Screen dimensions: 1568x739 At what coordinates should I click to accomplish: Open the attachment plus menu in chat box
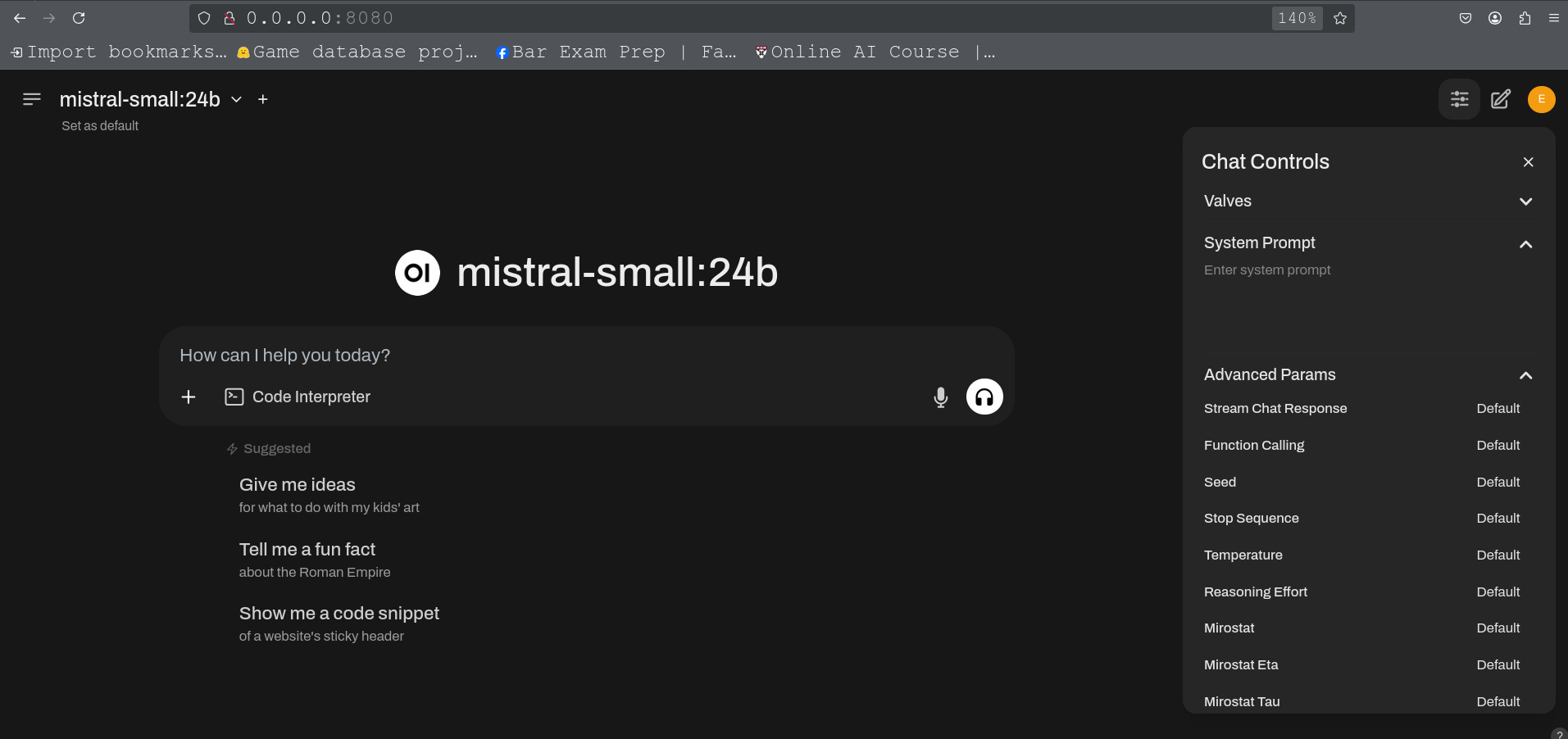pos(189,397)
